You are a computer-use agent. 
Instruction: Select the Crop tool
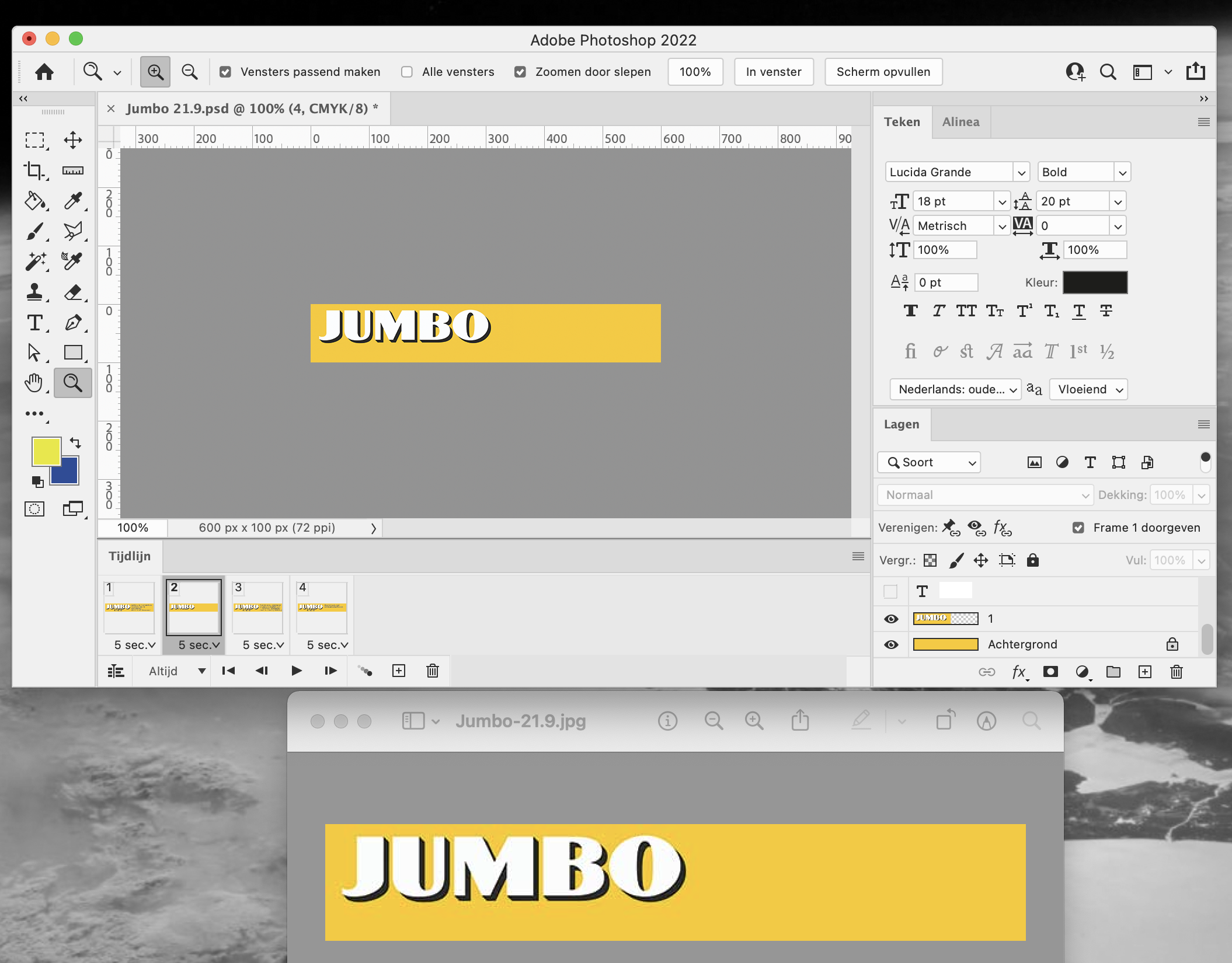click(x=34, y=170)
